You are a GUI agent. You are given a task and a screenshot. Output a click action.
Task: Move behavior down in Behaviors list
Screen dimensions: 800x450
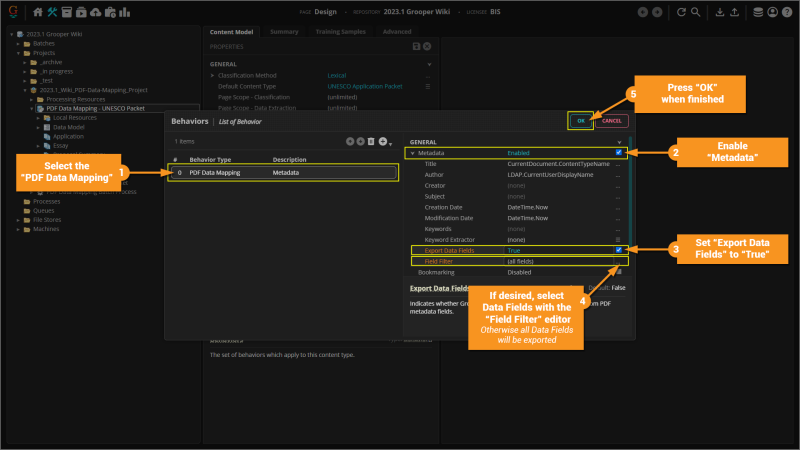360,141
